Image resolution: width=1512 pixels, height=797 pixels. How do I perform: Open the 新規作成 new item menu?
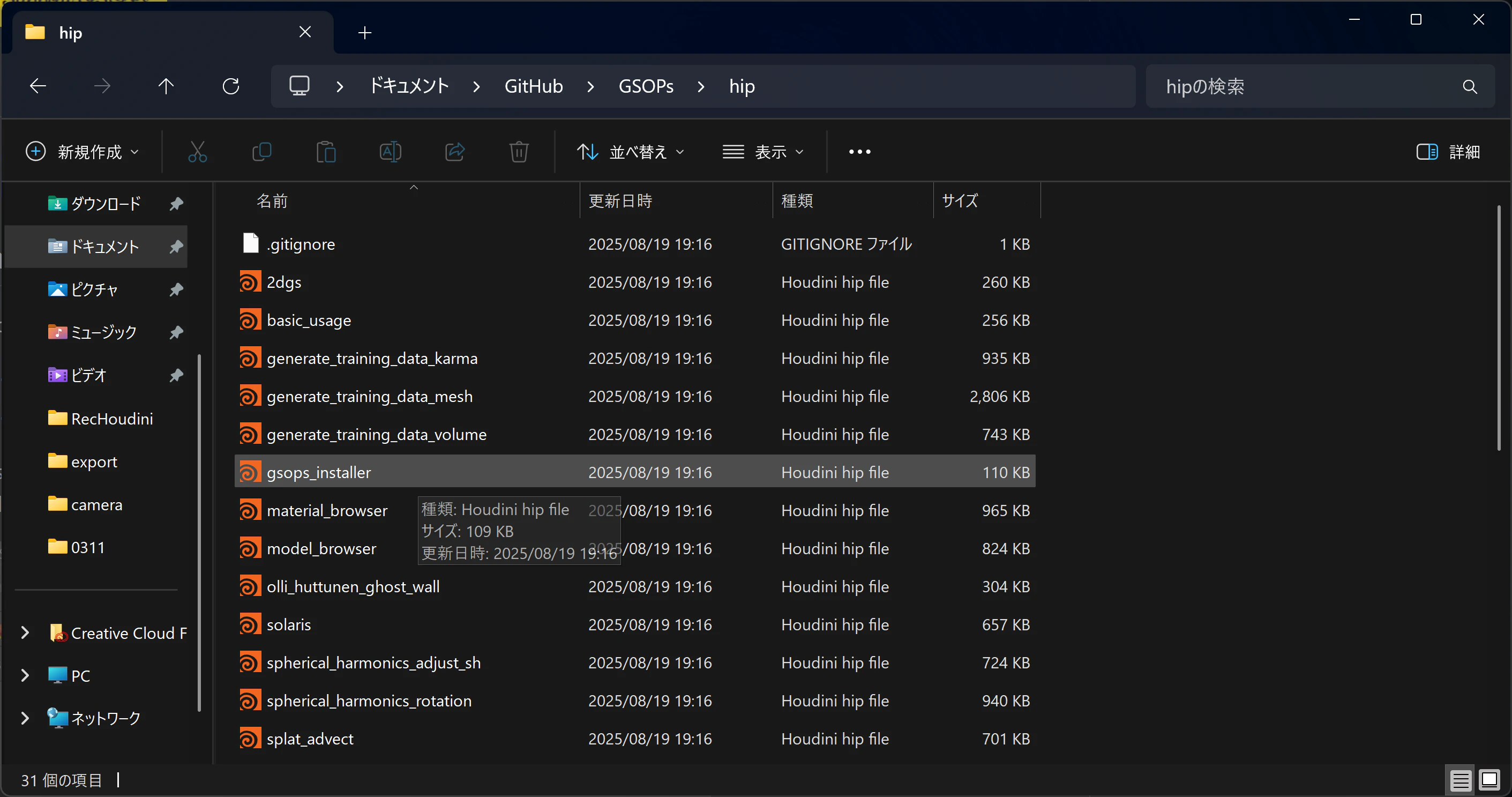pos(83,152)
